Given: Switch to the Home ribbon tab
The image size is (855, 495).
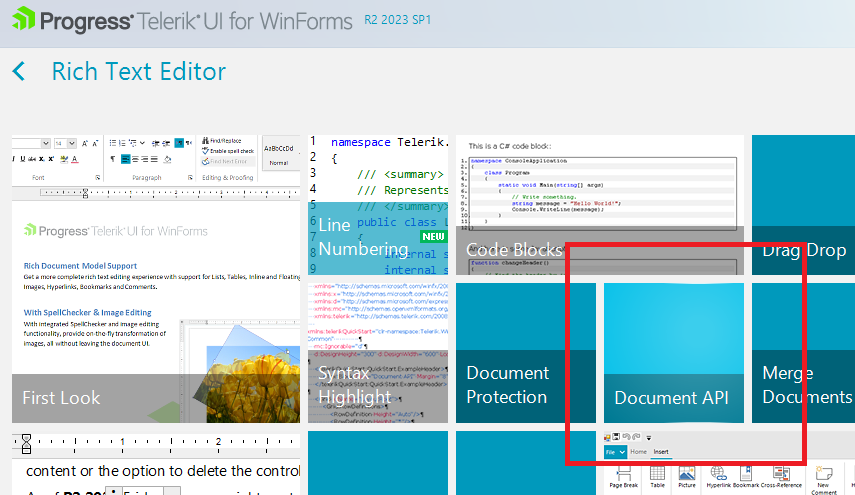Looking at the screenshot, I should click(x=638, y=452).
